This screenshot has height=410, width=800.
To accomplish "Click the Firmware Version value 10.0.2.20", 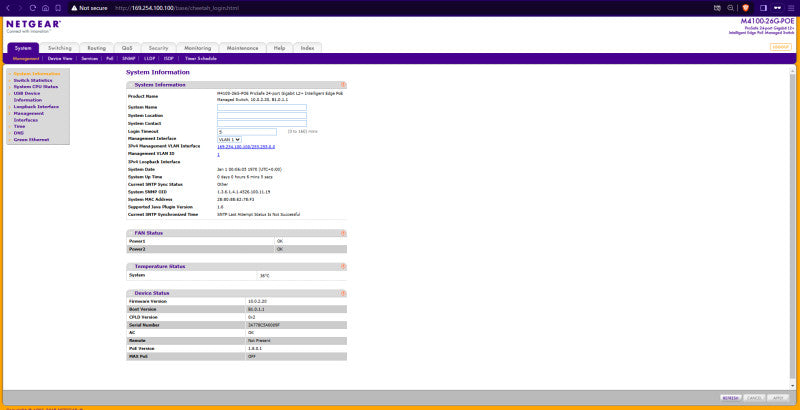I will [257, 301].
